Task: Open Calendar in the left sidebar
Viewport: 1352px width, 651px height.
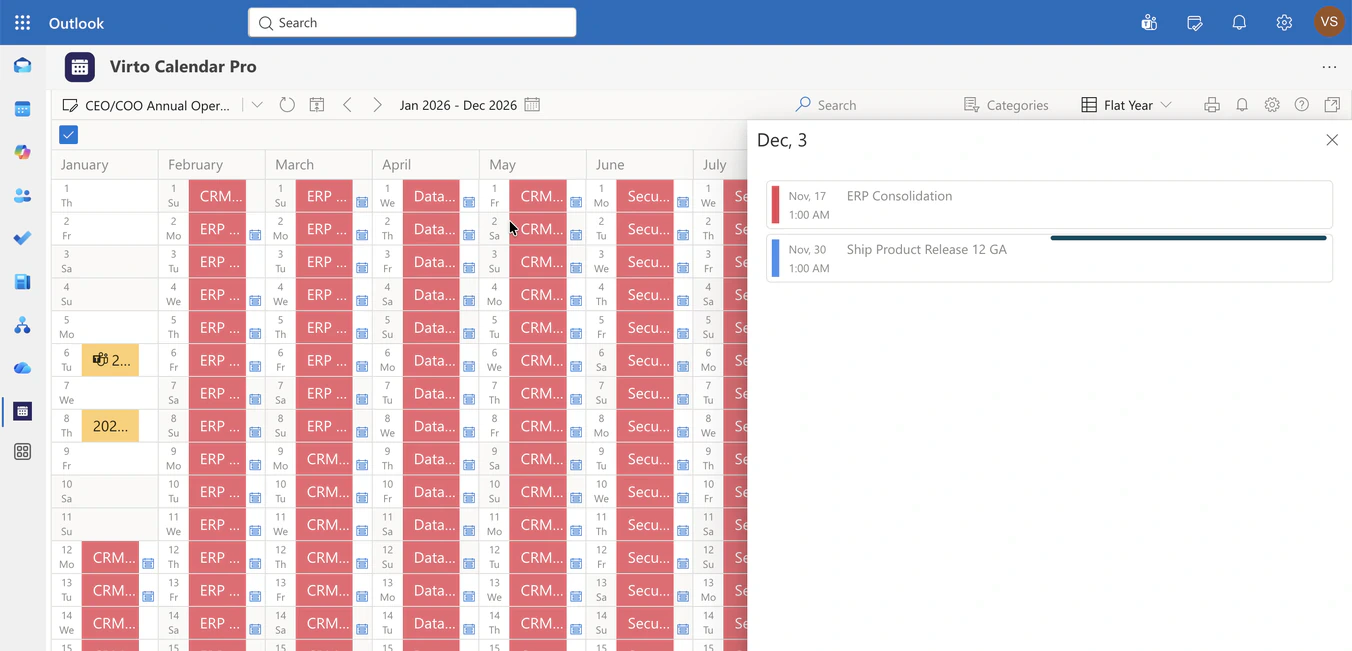Action: tap(22, 109)
